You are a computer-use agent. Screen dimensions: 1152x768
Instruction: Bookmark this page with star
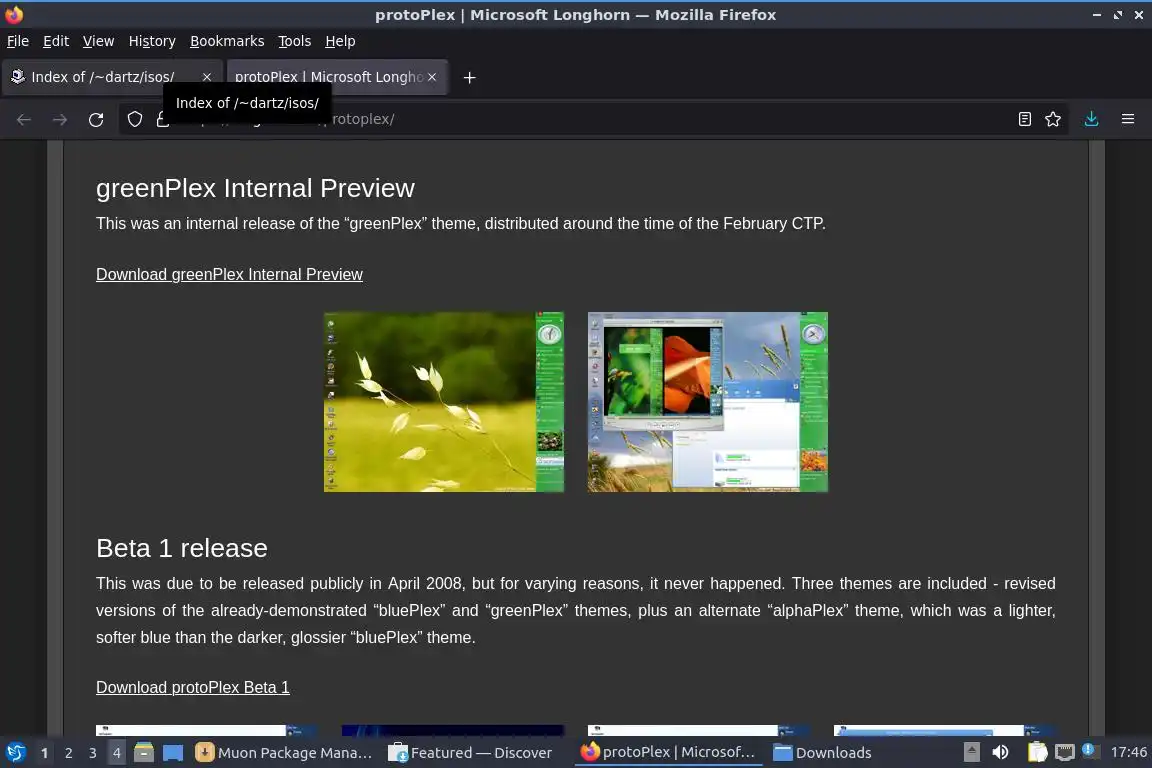click(x=1053, y=119)
